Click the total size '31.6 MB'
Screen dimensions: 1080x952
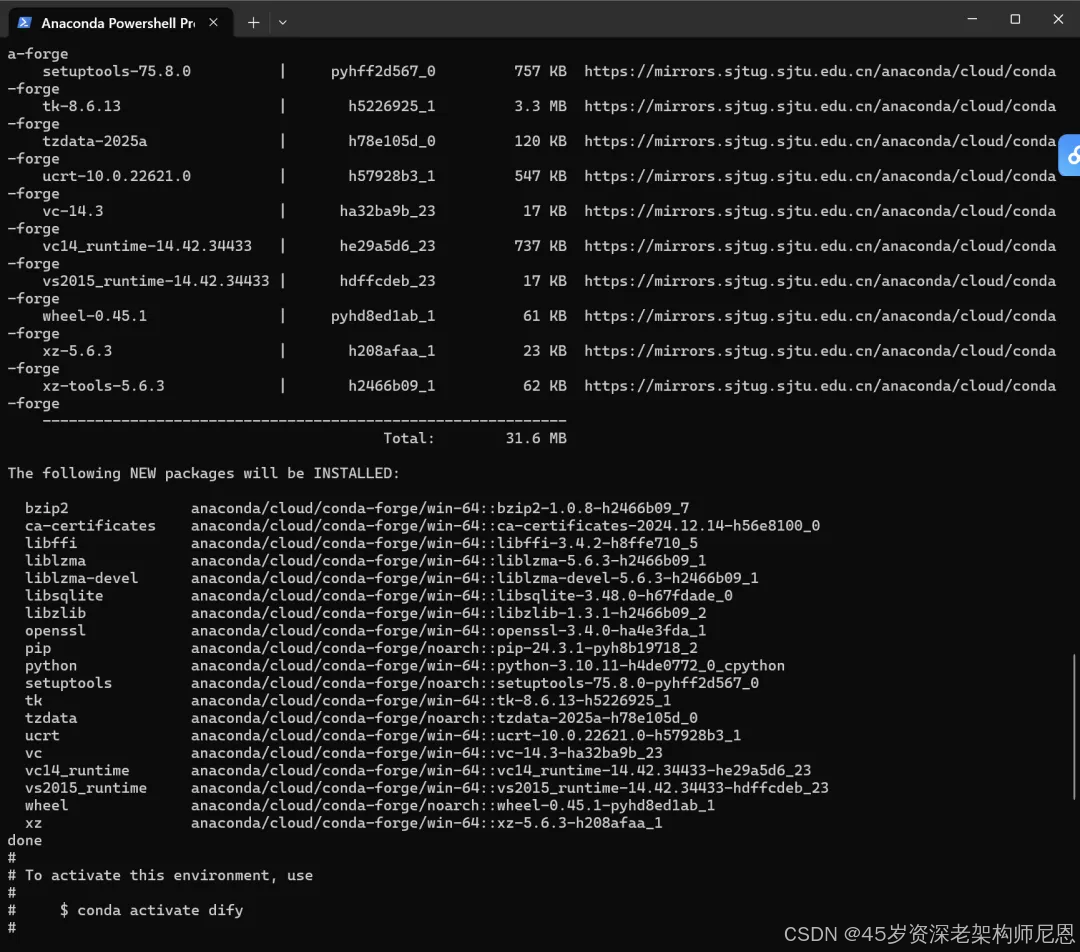[x=536, y=438]
